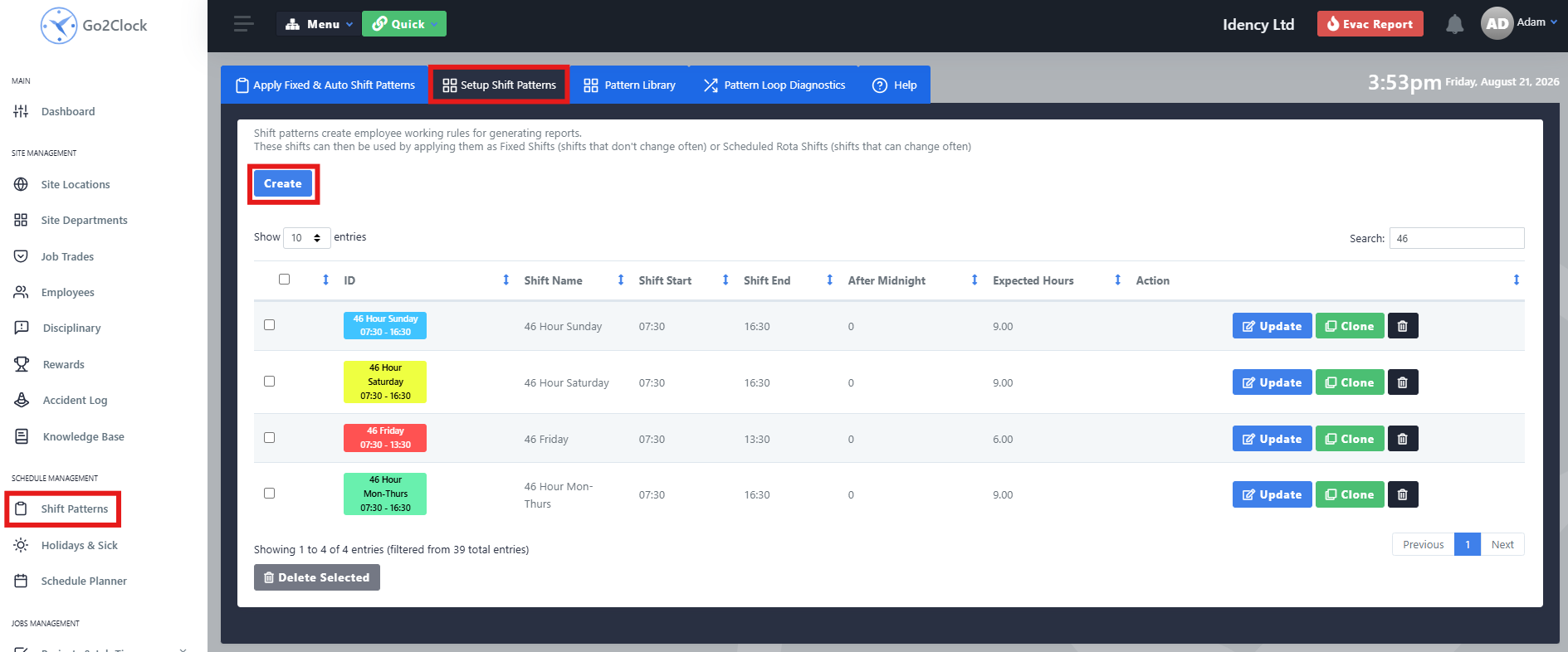
Task: Tick the checkbox for 46 Hour Saturday row
Action: click(270, 382)
